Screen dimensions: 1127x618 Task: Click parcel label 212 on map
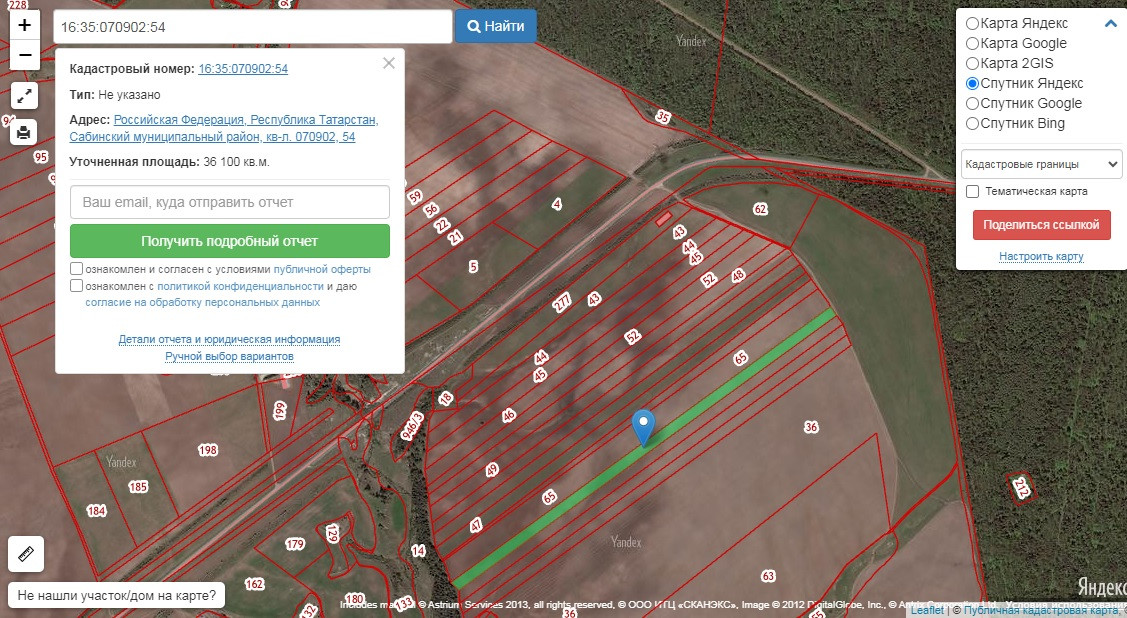pos(1021,488)
